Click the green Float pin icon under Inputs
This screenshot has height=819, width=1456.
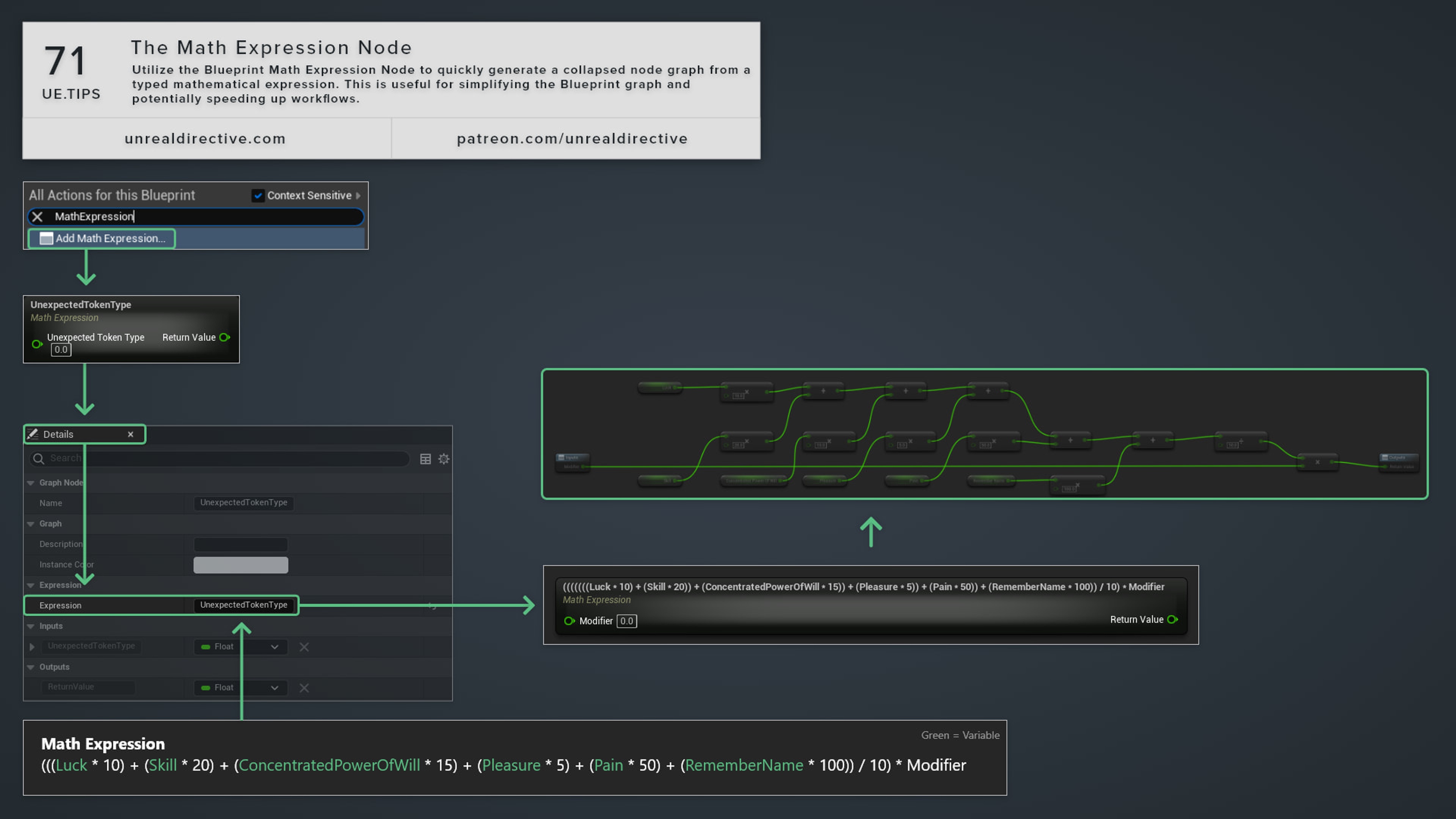[x=205, y=646]
